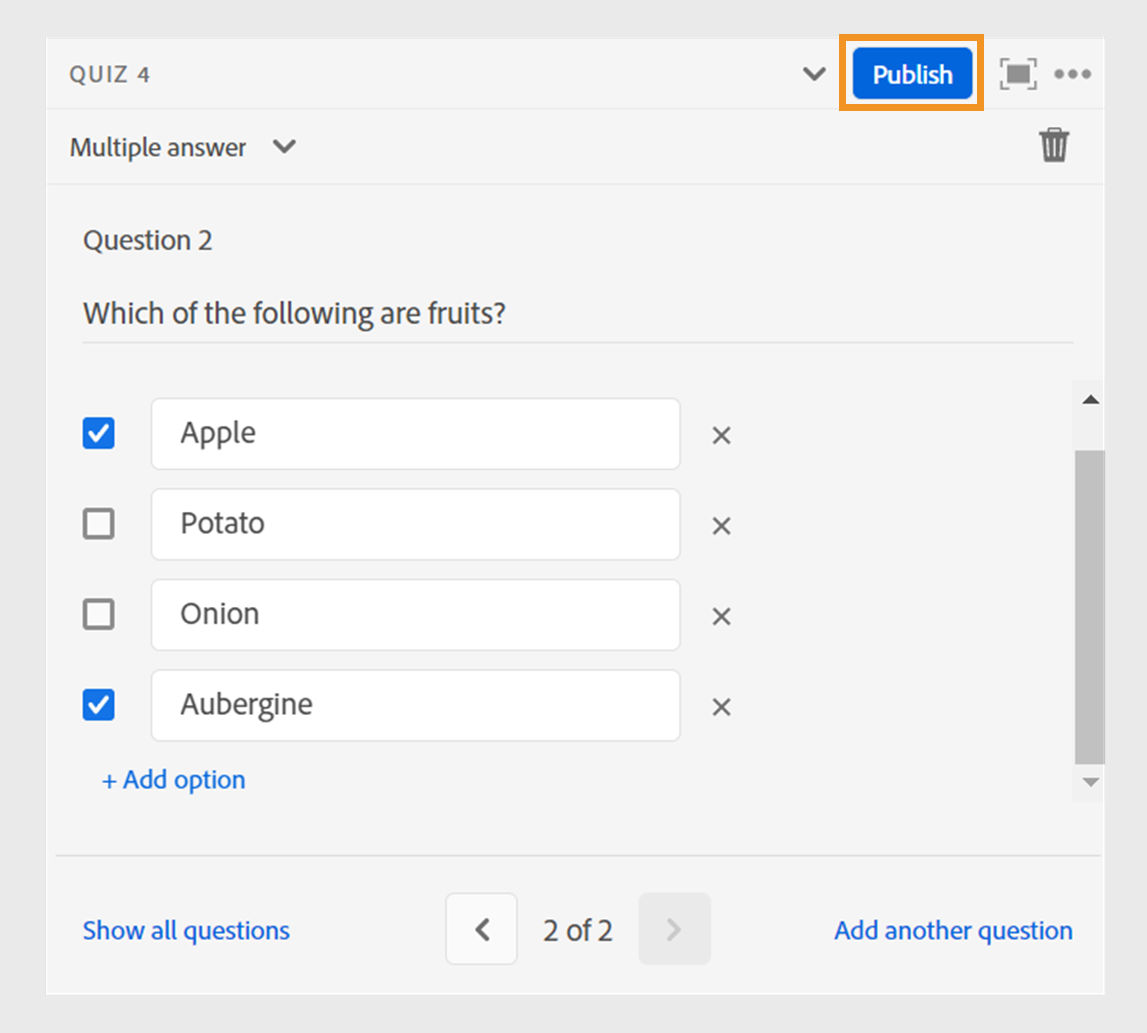1147x1033 pixels.
Task: Uncheck the Aubergine answer checkbox
Action: click(98, 704)
